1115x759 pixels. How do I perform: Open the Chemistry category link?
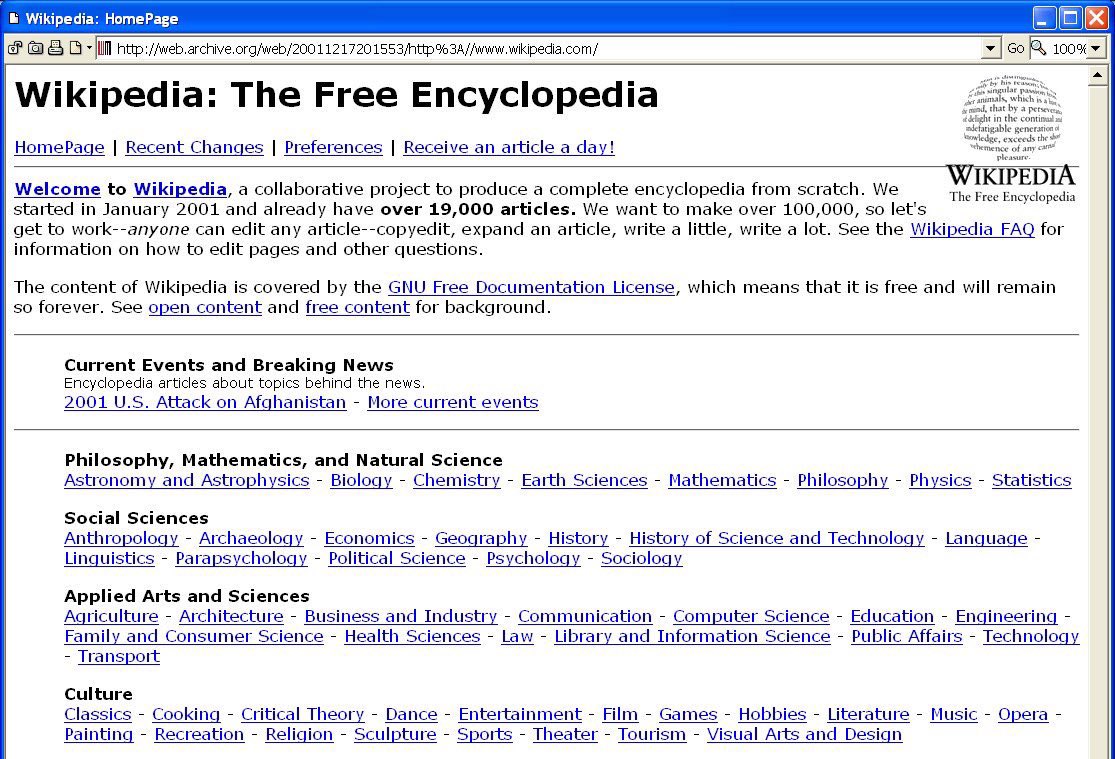pyautogui.click(x=457, y=480)
